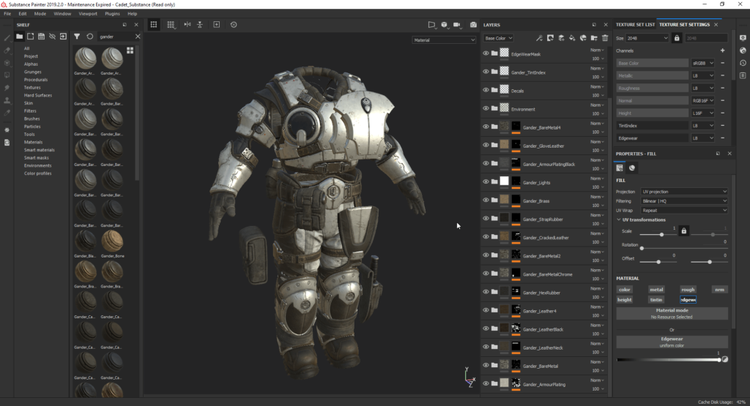
Task: Click the lock icon beside texture Size
Action: point(677,38)
